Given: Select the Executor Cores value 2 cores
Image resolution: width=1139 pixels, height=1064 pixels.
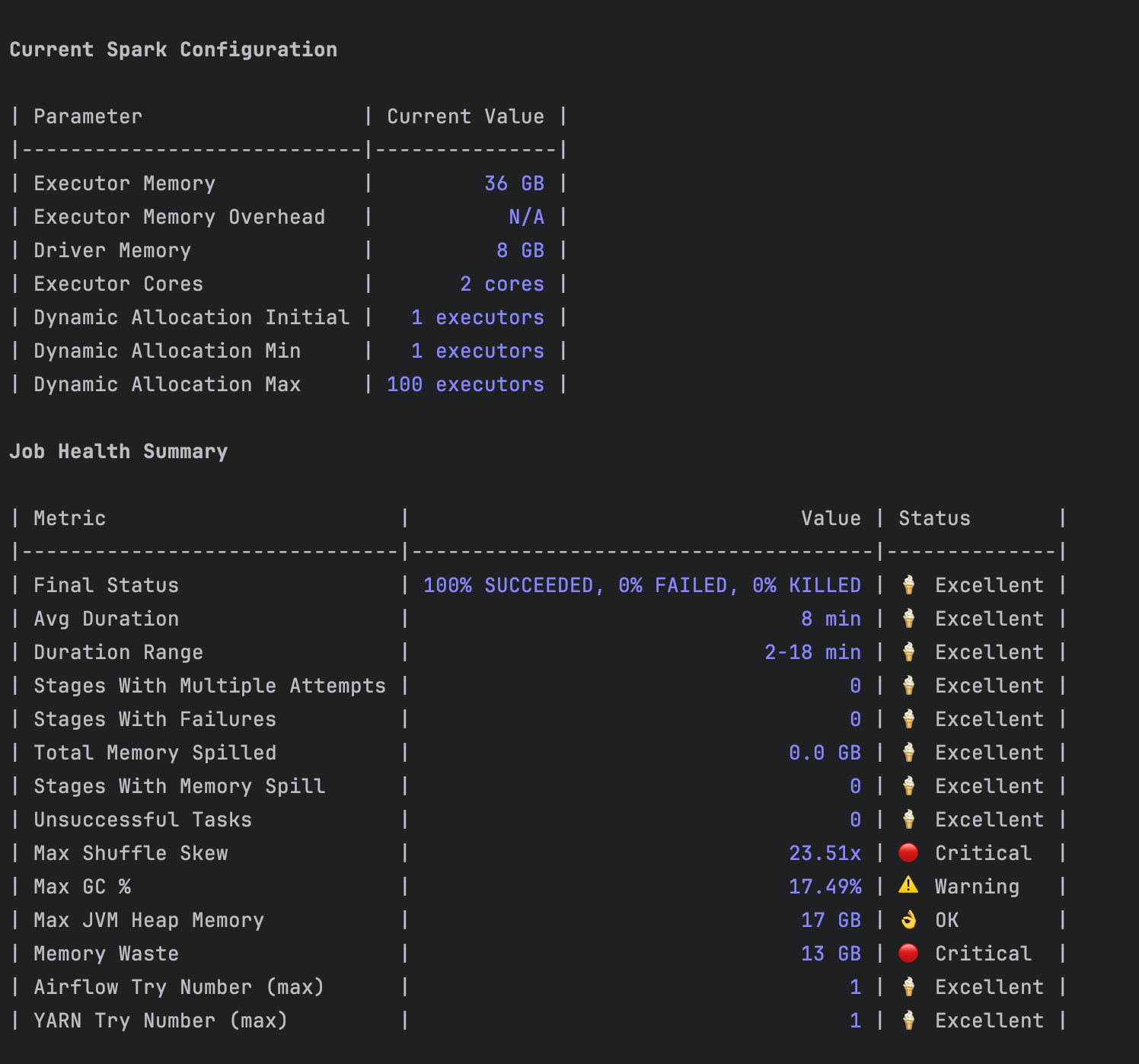Looking at the screenshot, I should point(502,283).
